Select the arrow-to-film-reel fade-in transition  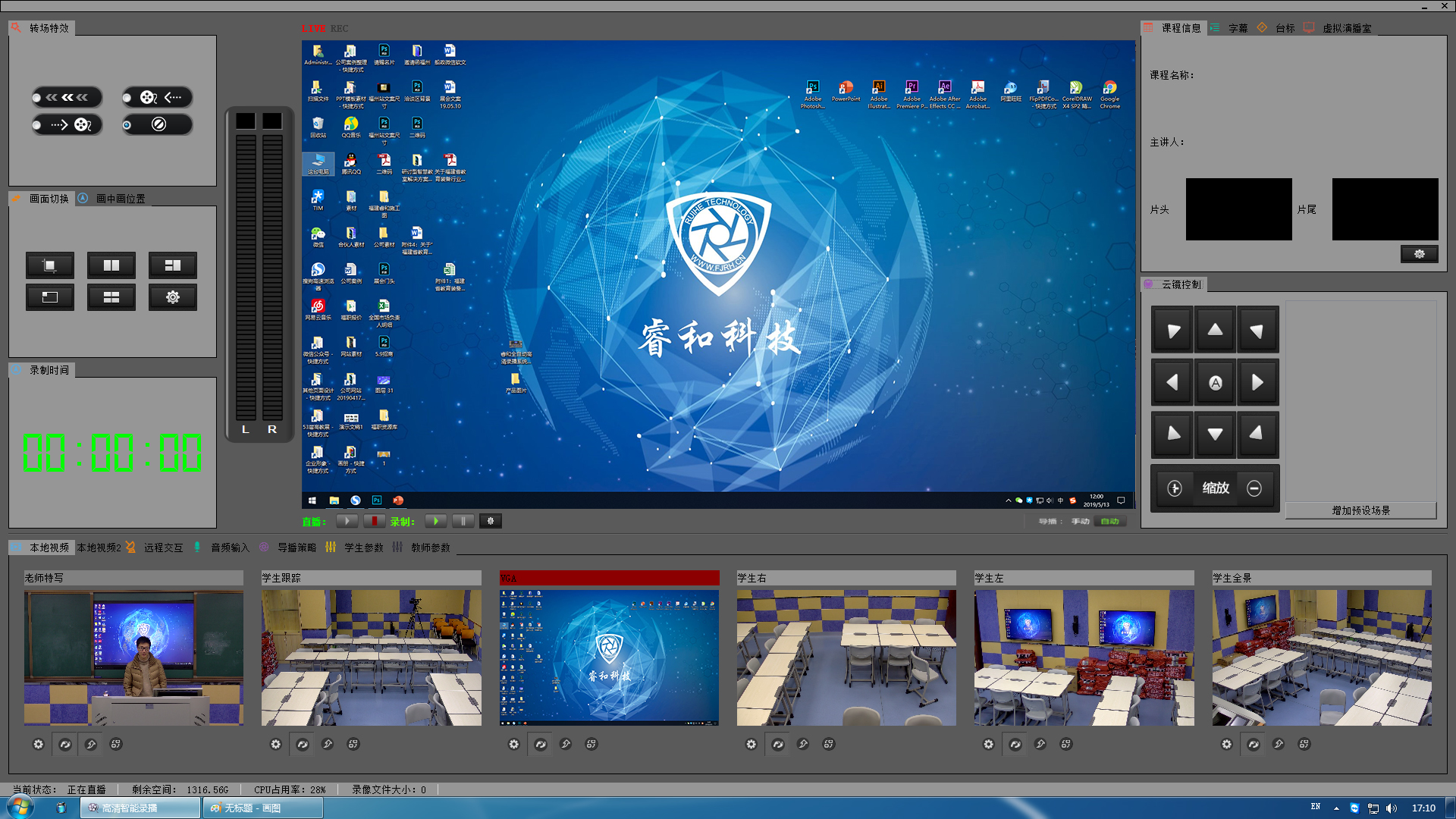coord(67,124)
